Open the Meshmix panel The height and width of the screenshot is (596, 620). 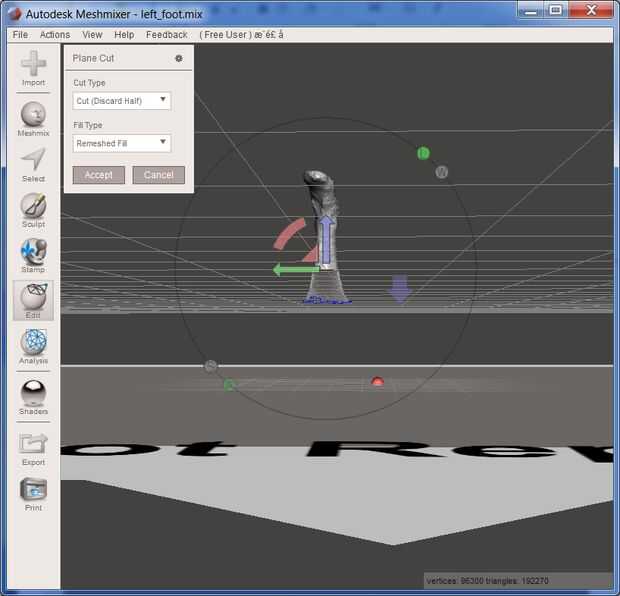(x=33, y=119)
